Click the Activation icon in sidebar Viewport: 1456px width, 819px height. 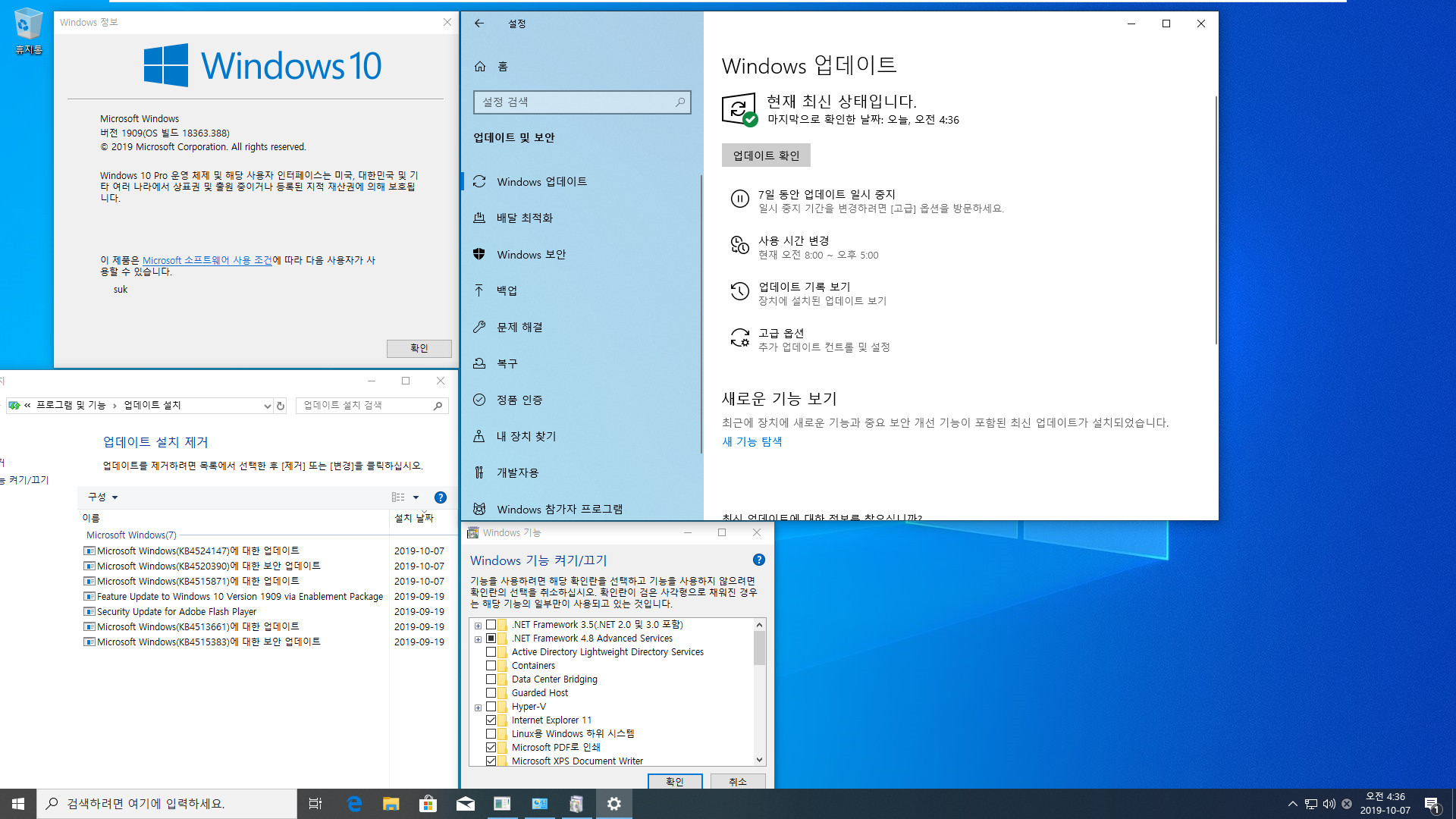coord(479,399)
